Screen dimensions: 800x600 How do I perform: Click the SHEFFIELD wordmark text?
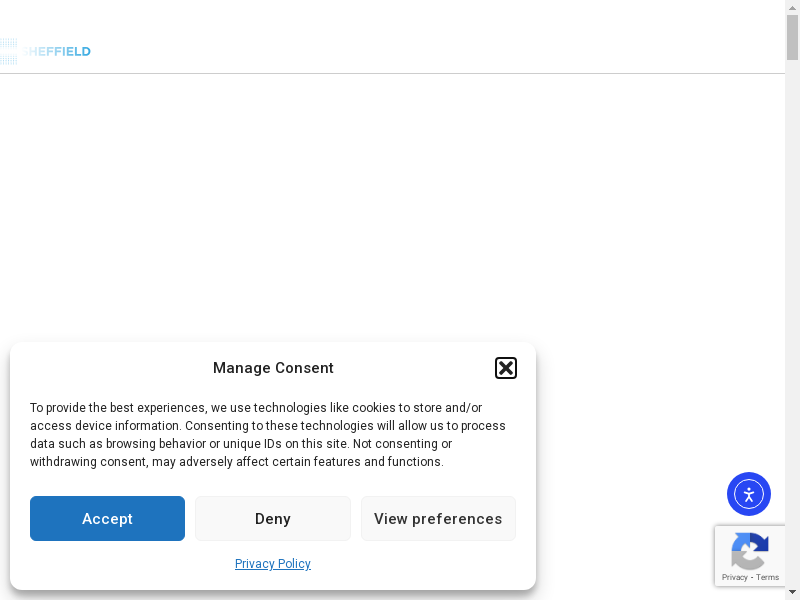60,51
